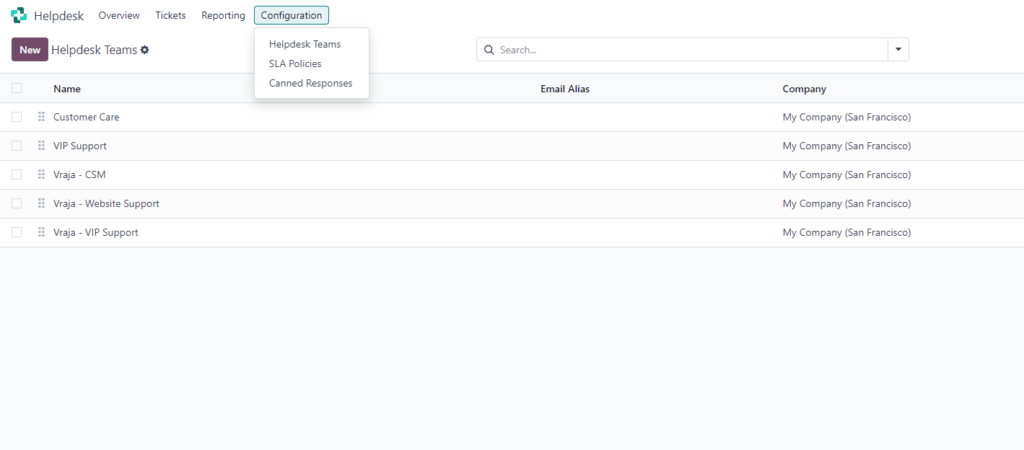Click drag handle for Vraja - VIP Support
Image resolution: width=1024 pixels, height=450 pixels.
coord(42,233)
